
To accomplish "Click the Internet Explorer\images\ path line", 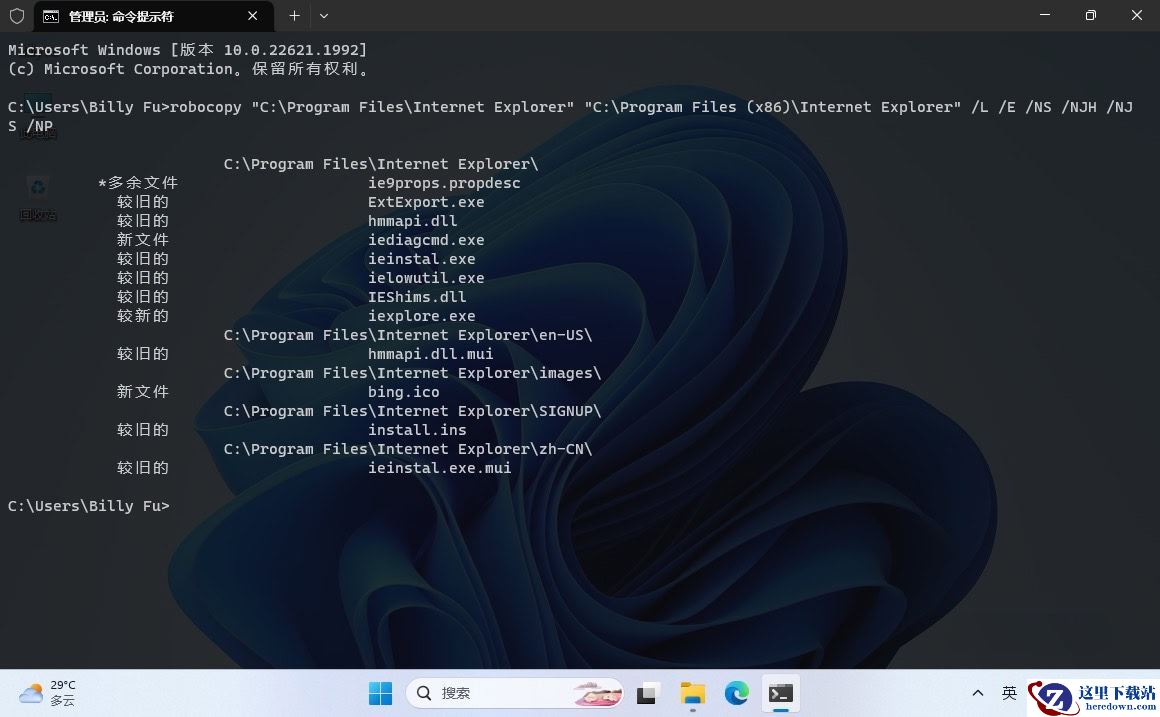I will (413, 373).
